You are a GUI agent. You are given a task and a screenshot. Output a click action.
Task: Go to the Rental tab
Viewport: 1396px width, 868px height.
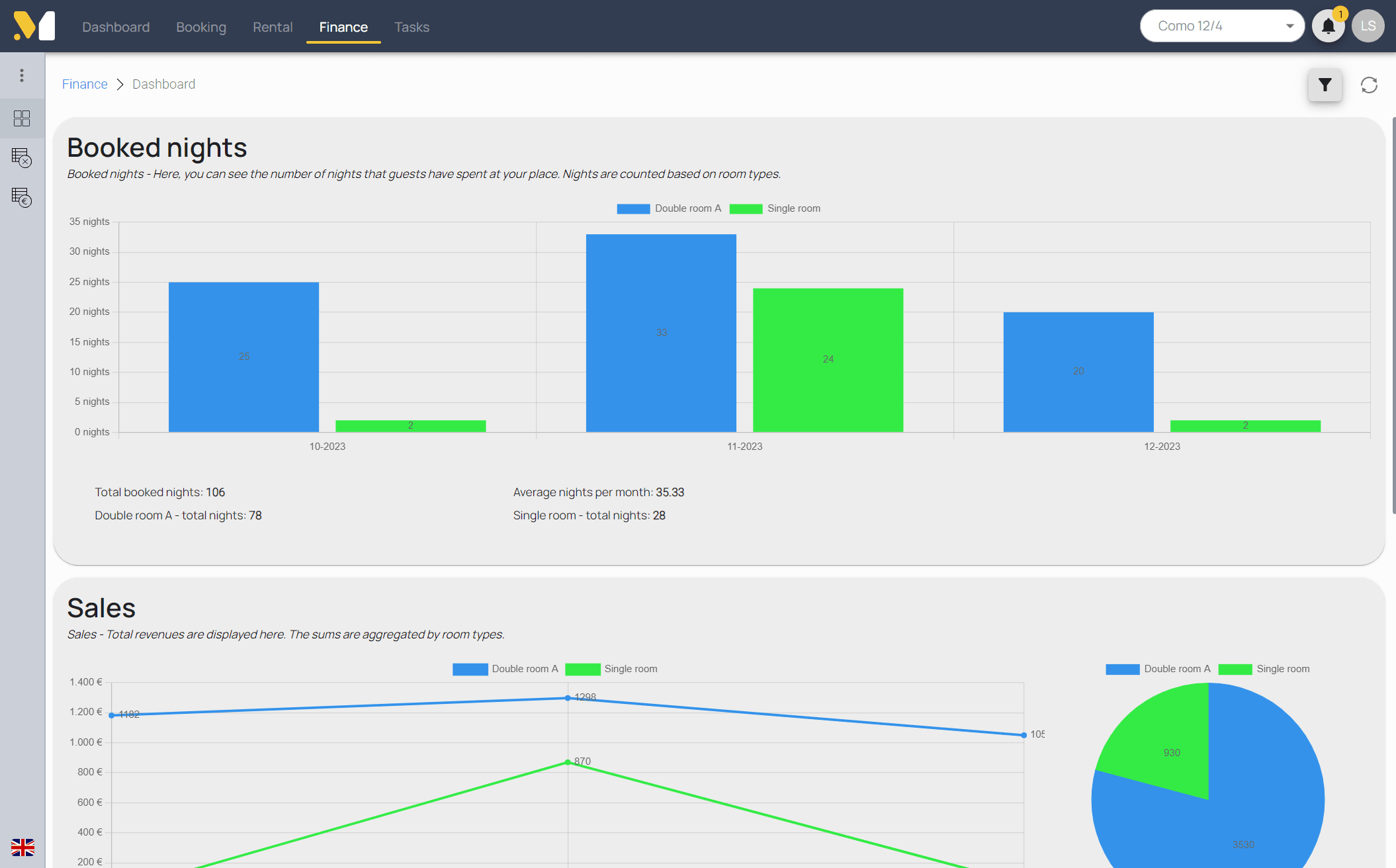point(273,27)
